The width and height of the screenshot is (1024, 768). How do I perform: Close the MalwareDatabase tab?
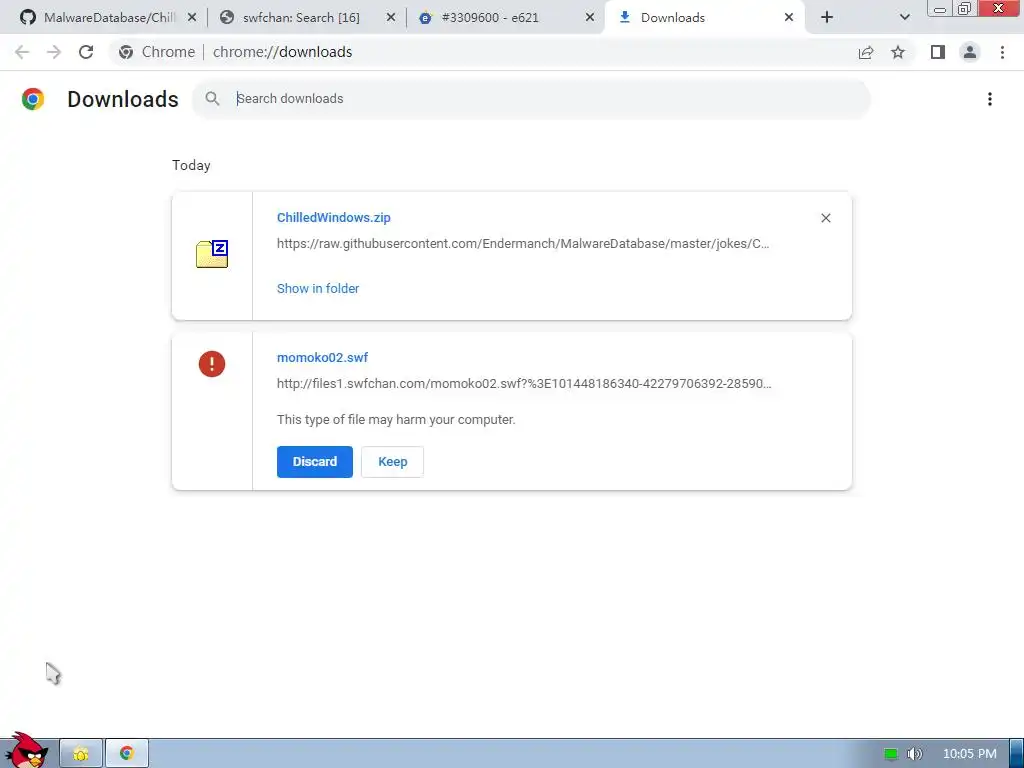tap(192, 18)
